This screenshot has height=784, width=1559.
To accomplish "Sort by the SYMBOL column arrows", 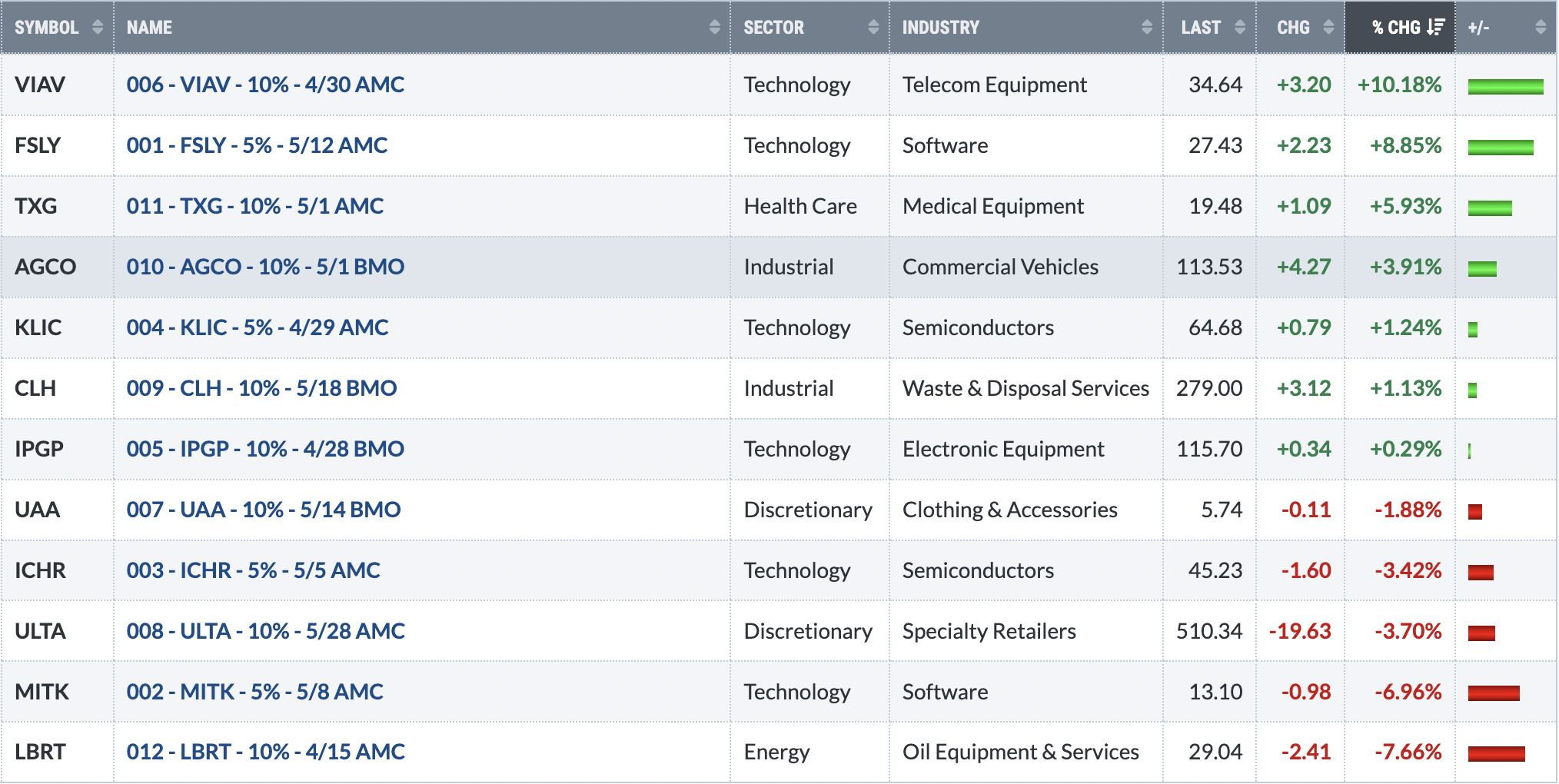I will [98, 28].
